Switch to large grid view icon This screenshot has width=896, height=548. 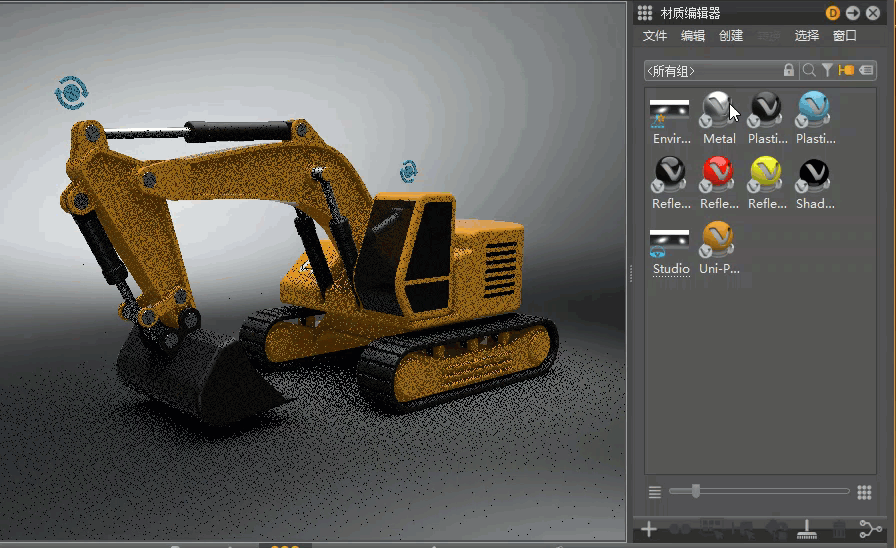pos(865,492)
